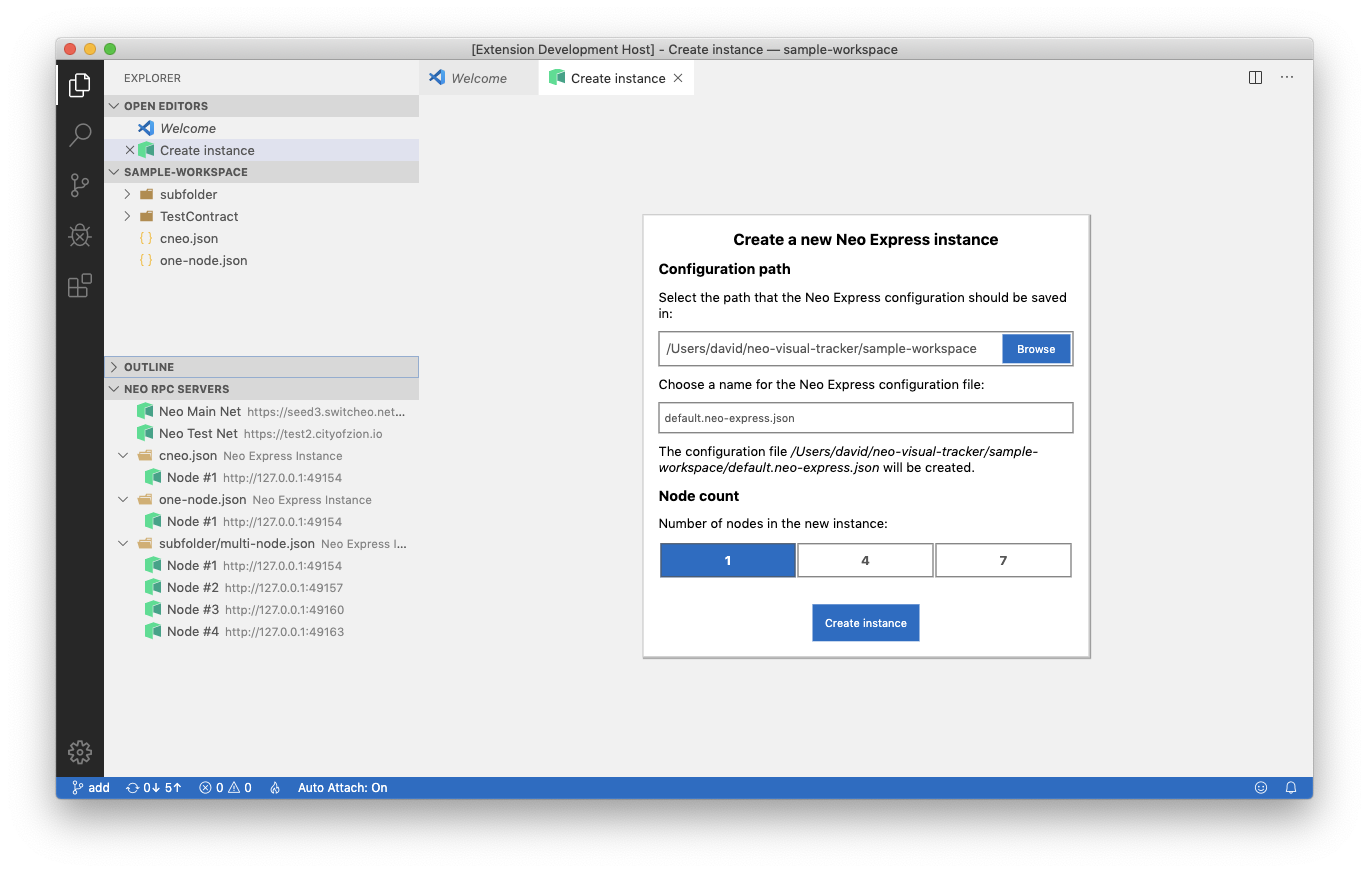Click the sync changes status item
This screenshot has height=873, width=1369.
(153, 788)
